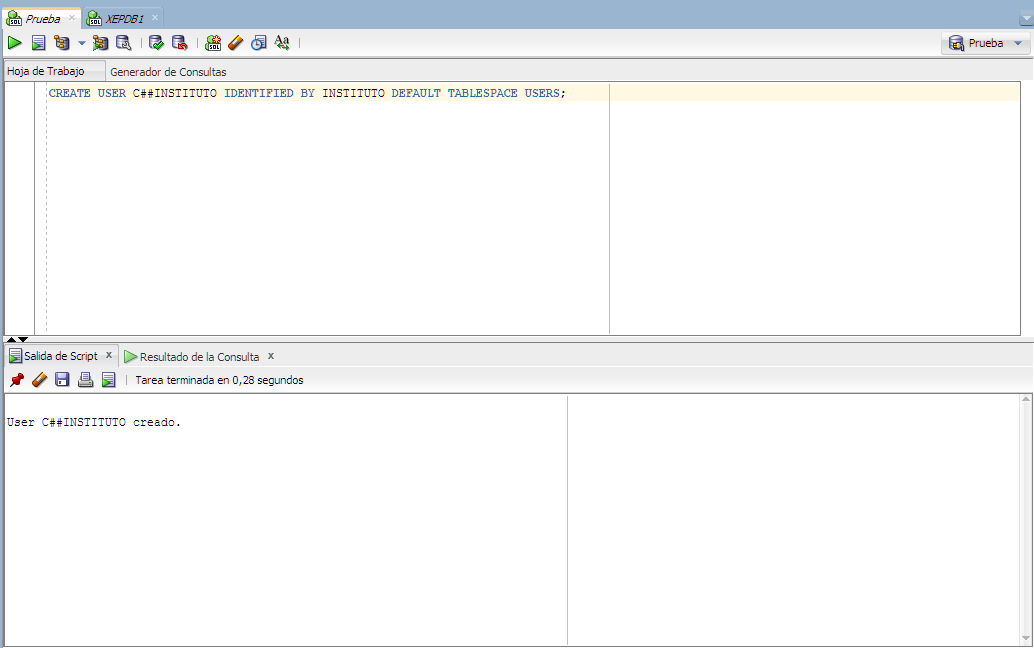Close the Salida de Script tab

109,356
